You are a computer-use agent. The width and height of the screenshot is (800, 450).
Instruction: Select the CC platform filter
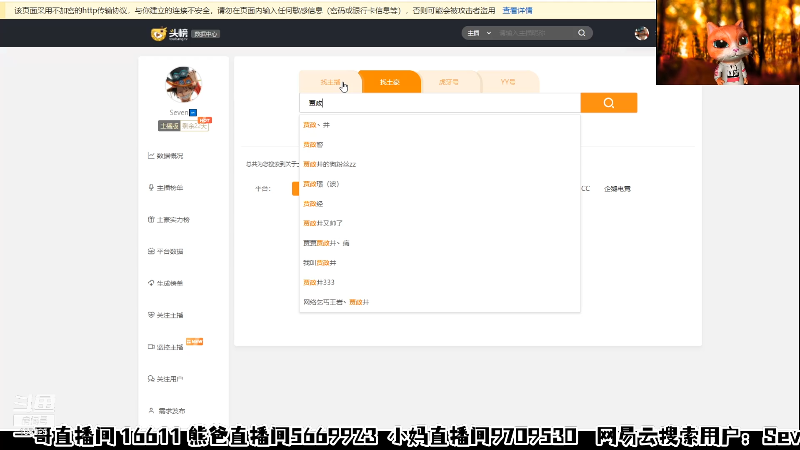585,189
